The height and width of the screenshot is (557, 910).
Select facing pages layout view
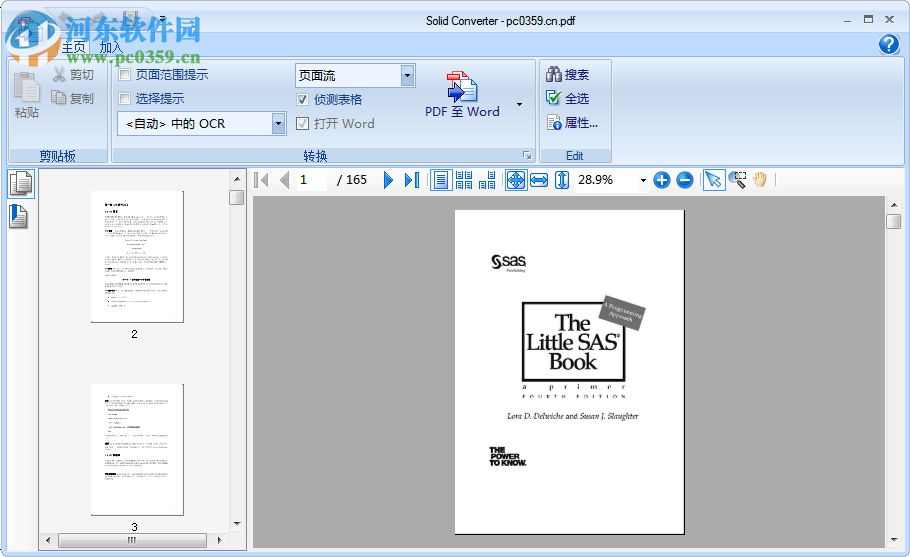[487, 180]
